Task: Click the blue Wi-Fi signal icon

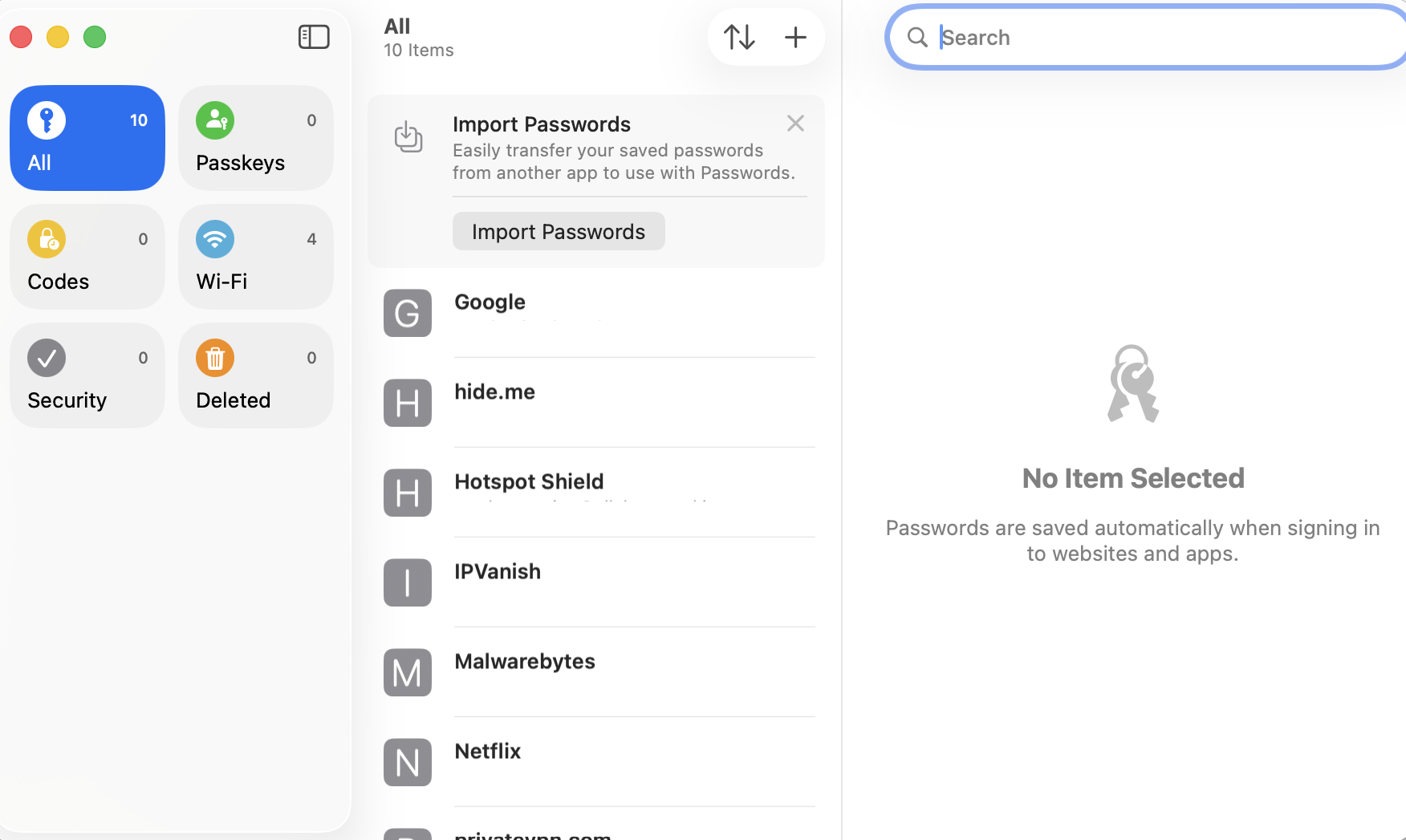Action: click(215, 239)
